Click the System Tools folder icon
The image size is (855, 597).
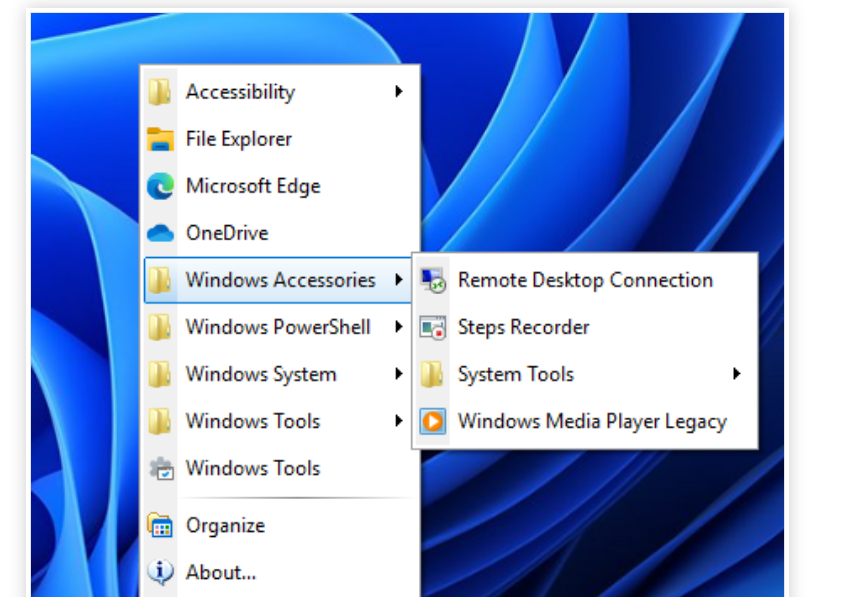433,374
